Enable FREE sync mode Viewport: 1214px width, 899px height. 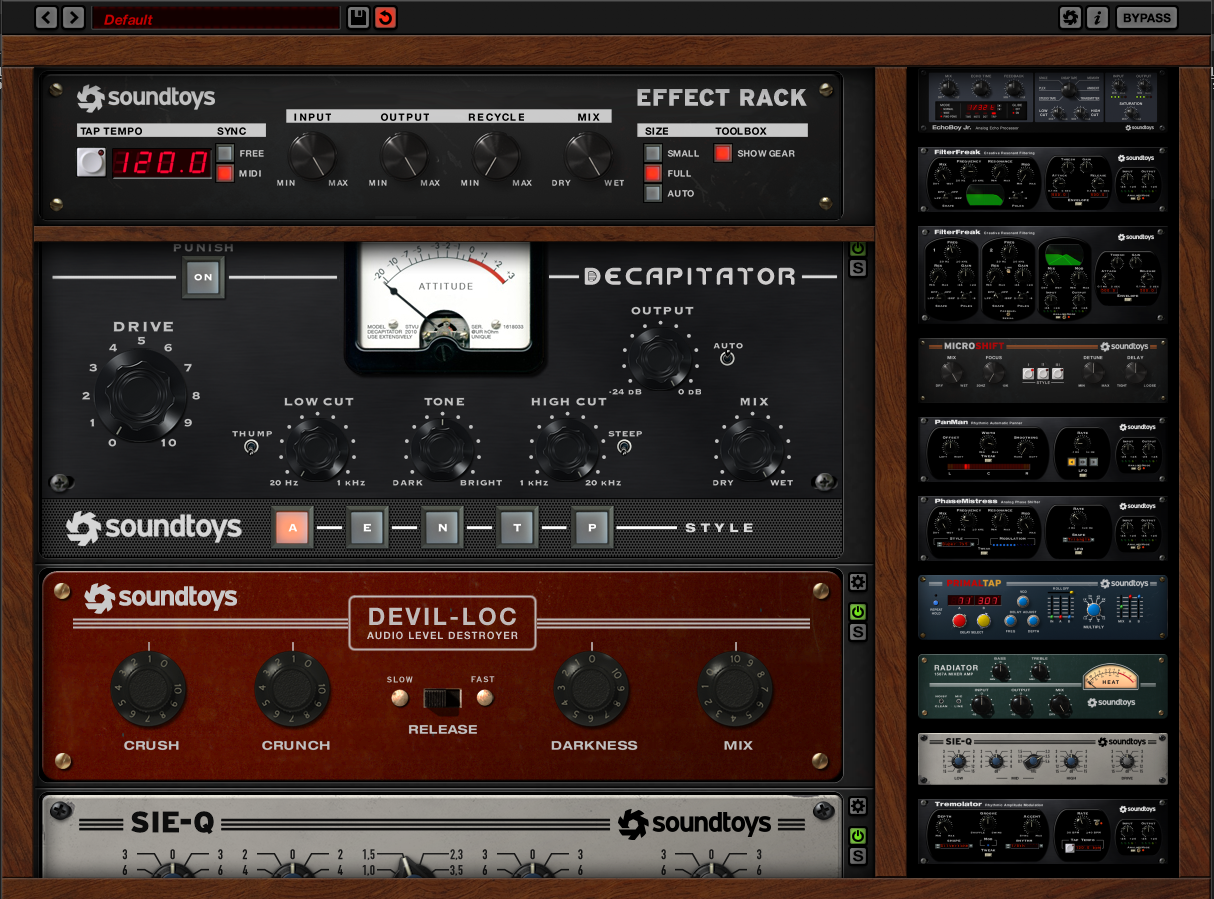point(225,153)
